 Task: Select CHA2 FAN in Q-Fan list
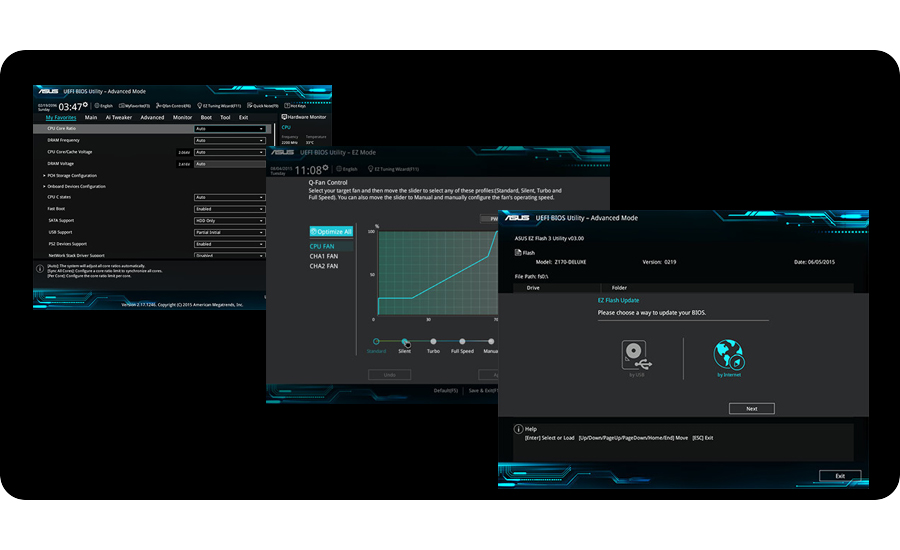tap(324, 266)
